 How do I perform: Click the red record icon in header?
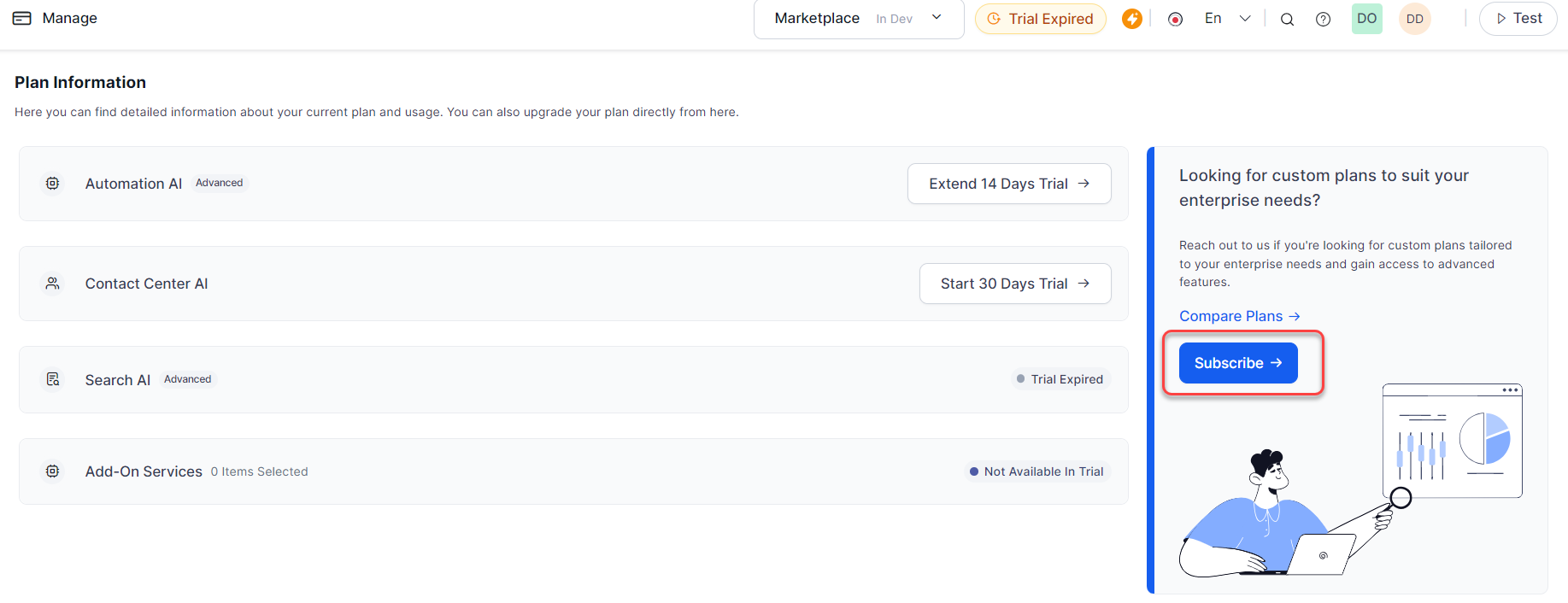pyautogui.click(x=1176, y=19)
